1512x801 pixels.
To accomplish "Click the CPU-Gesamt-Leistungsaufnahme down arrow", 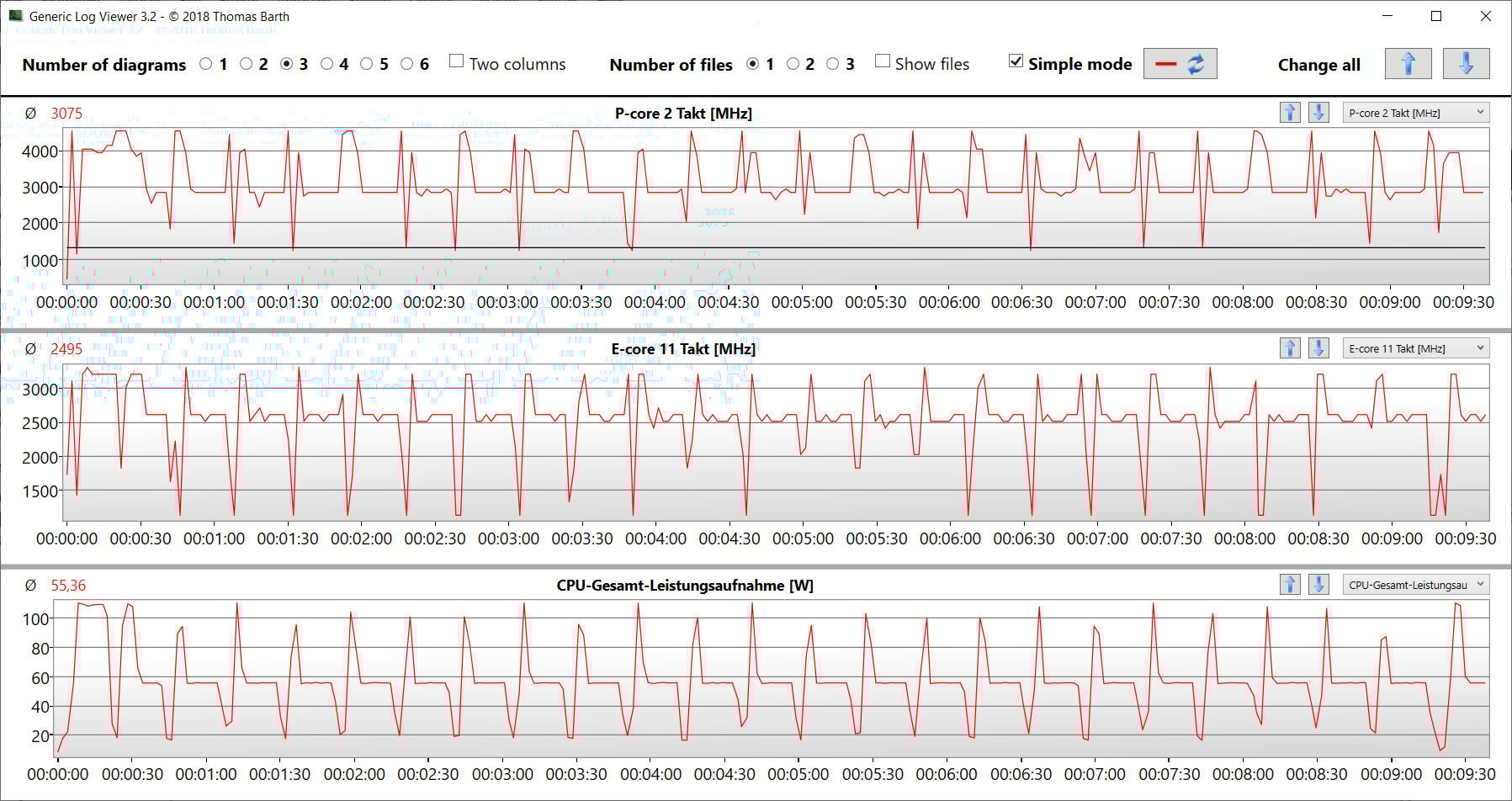I will (1318, 585).
